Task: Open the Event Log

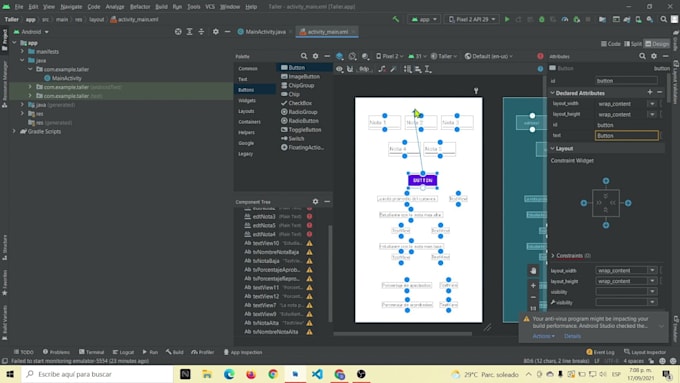Action: 601,352
